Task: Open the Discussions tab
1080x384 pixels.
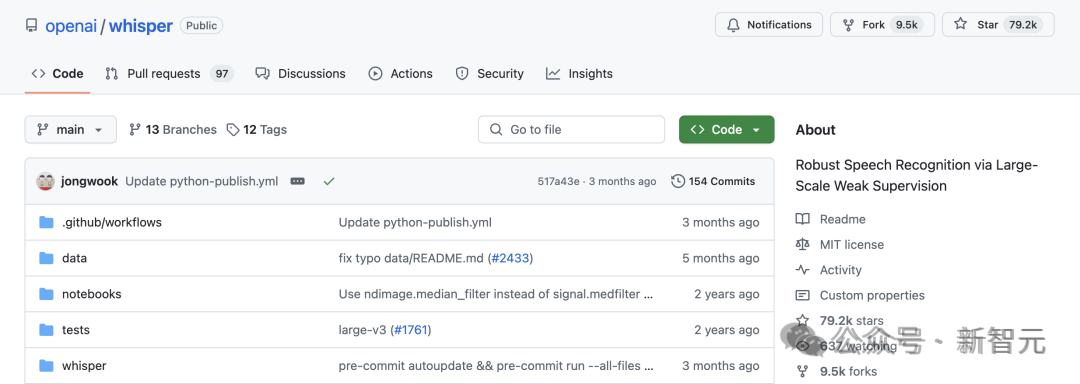Action: pos(300,74)
